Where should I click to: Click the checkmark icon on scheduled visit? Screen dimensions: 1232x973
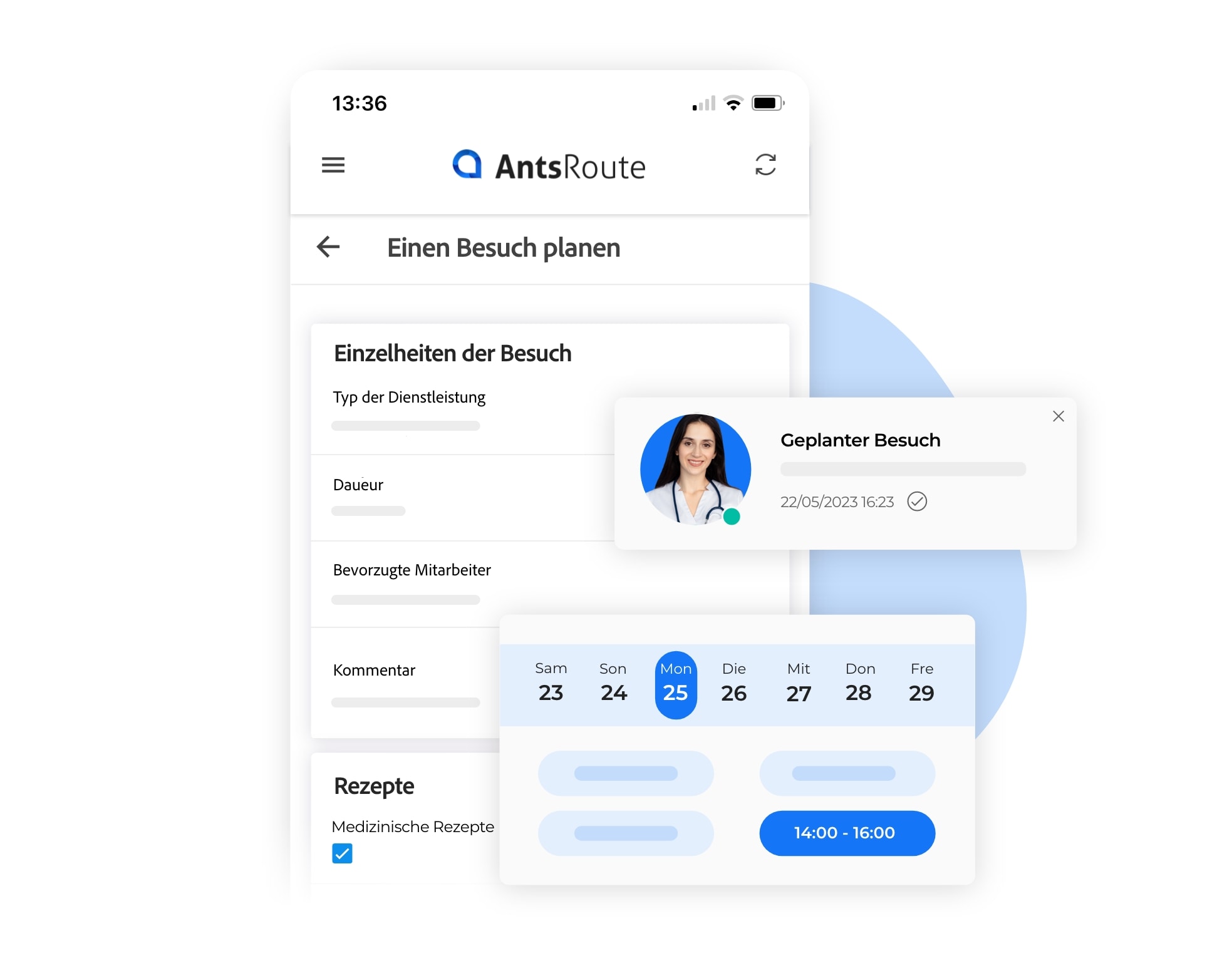pyautogui.click(x=920, y=501)
